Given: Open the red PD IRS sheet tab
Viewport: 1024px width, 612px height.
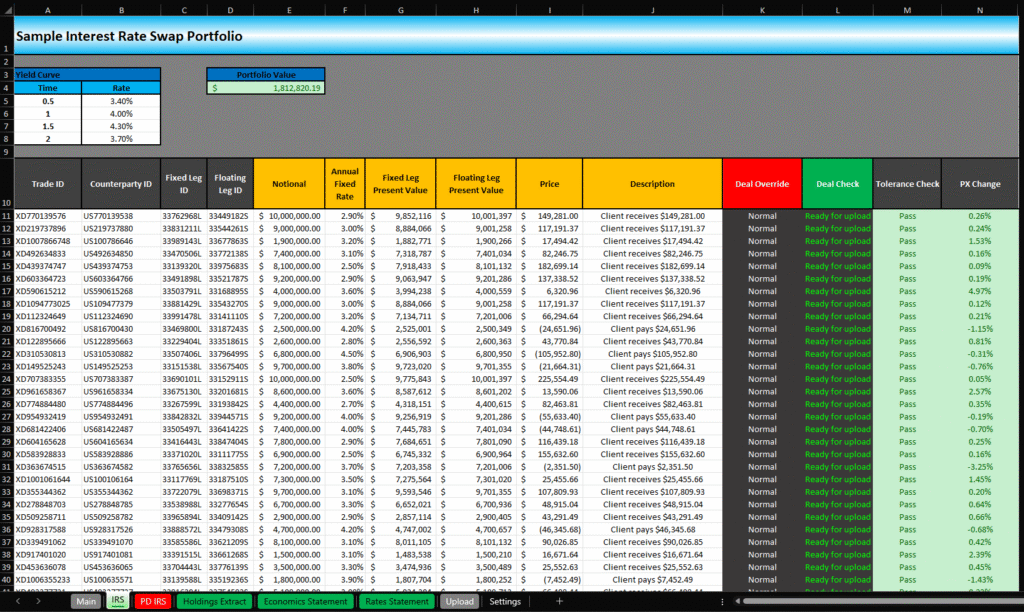Looking at the screenshot, I should [x=153, y=602].
